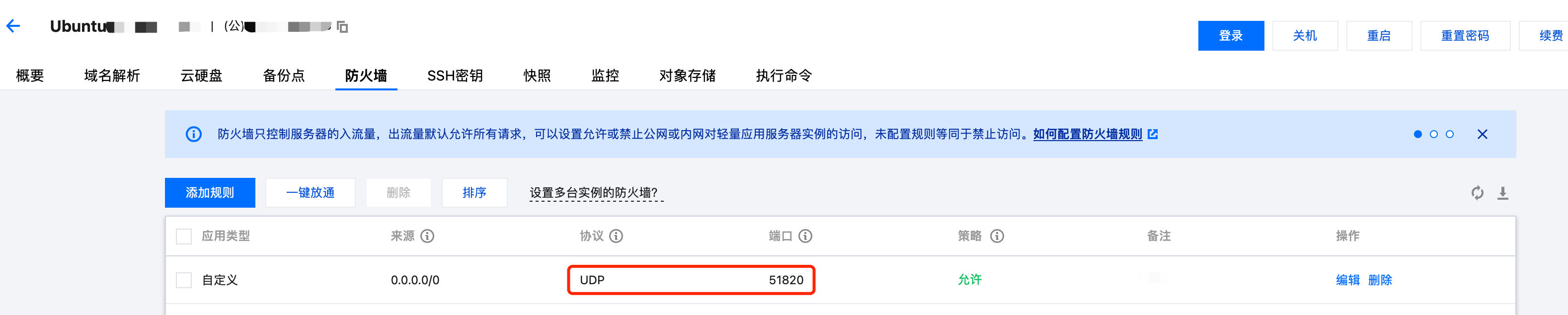The height and width of the screenshot is (315, 1568).
Task: Click 编辑 for the UDP rule
Action: click(x=1347, y=280)
